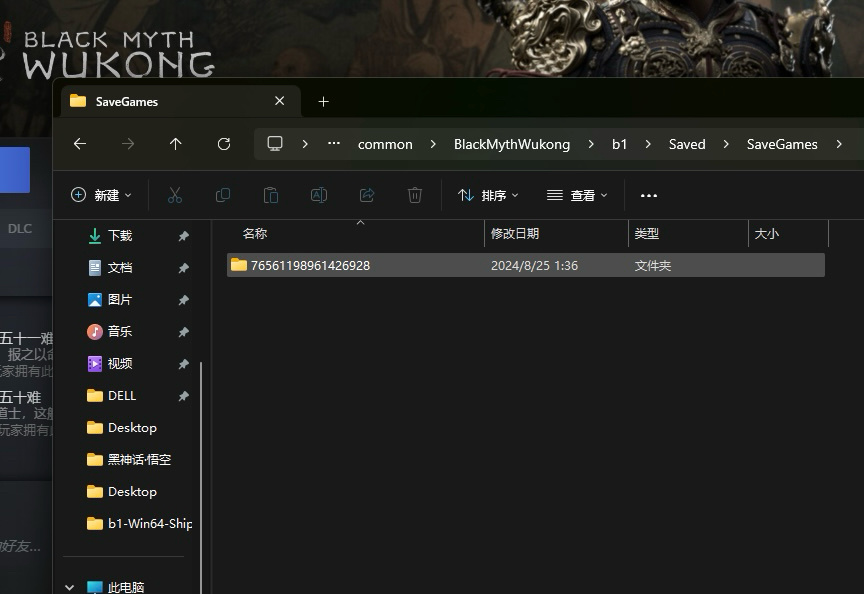Click the Delete trash icon
864x594 pixels.
click(414, 195)
